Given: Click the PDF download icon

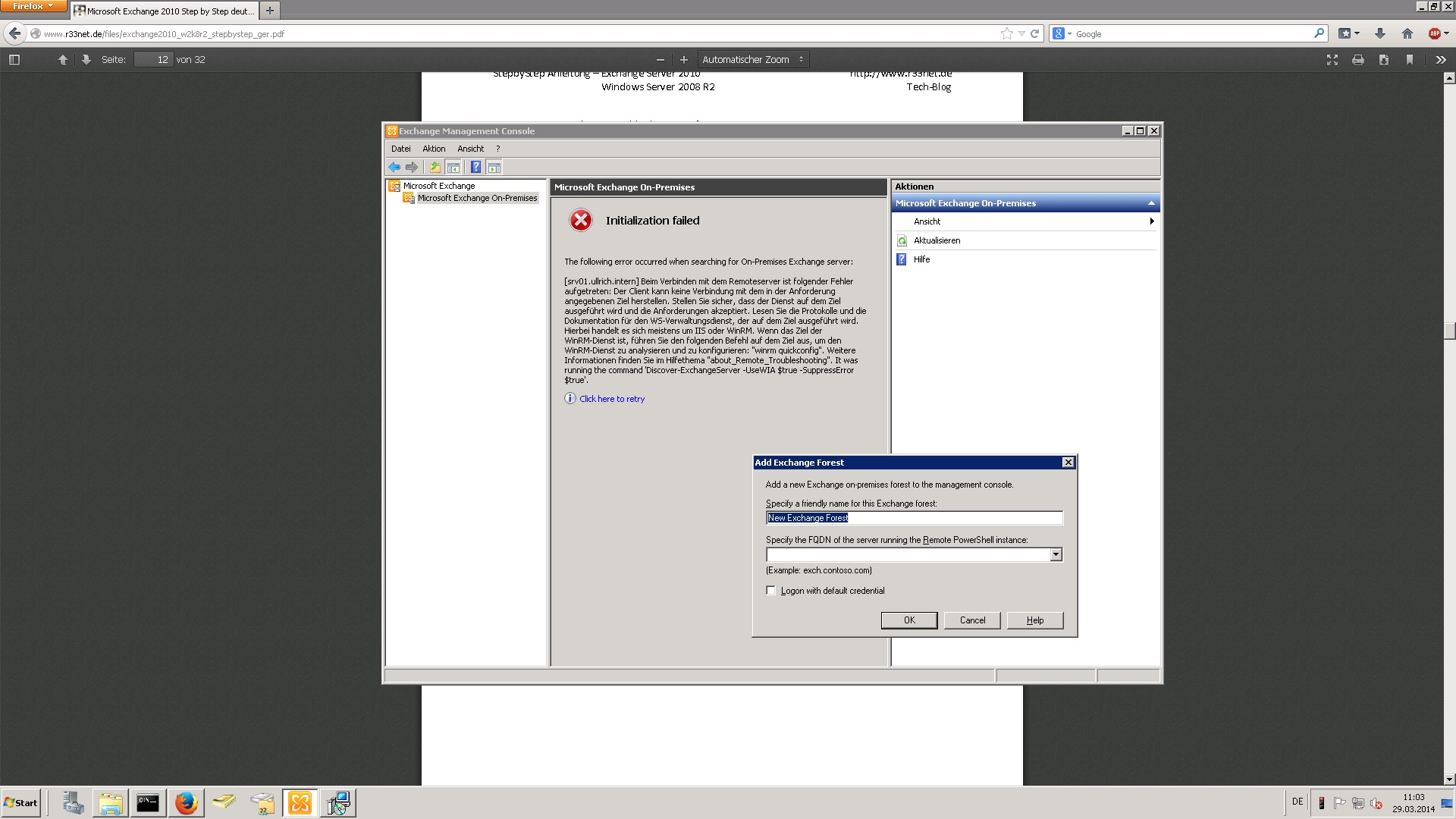Looking at the screenshot, I should click(x=1383, y=60).
